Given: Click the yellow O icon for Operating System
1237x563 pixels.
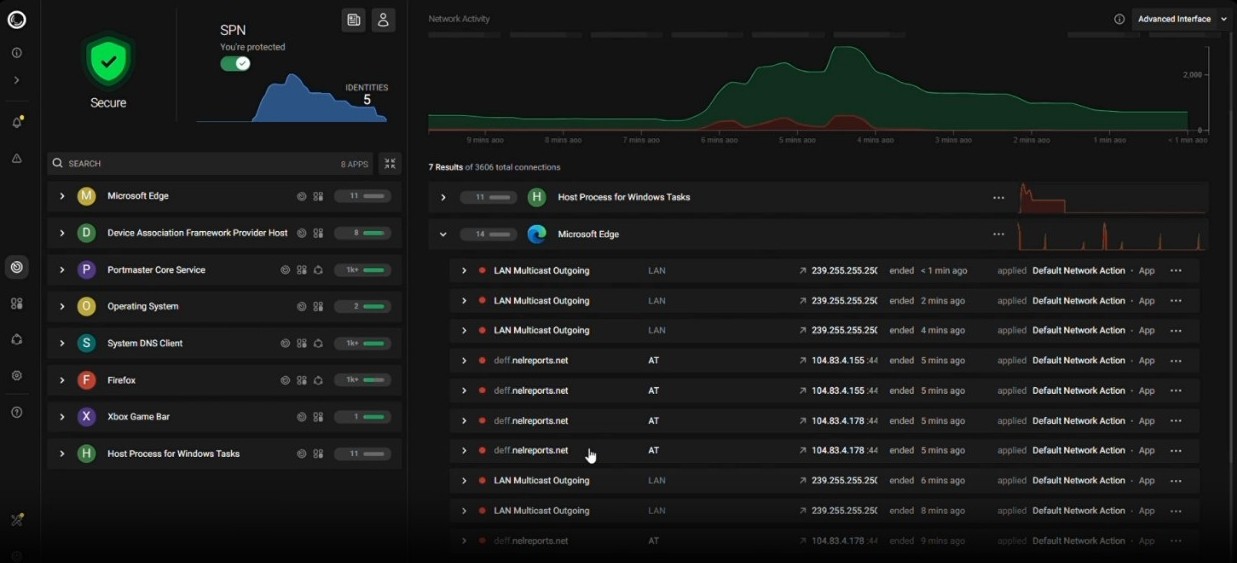Looking at the screenshot, I should click(87, 306).
